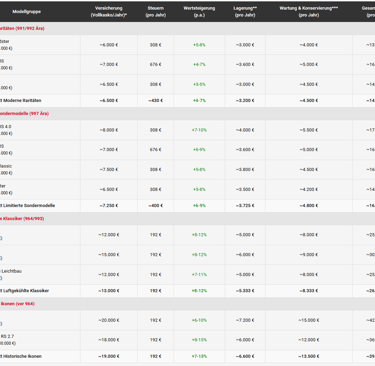Select the Historische Ikonen average row label

tap(22, 356)
